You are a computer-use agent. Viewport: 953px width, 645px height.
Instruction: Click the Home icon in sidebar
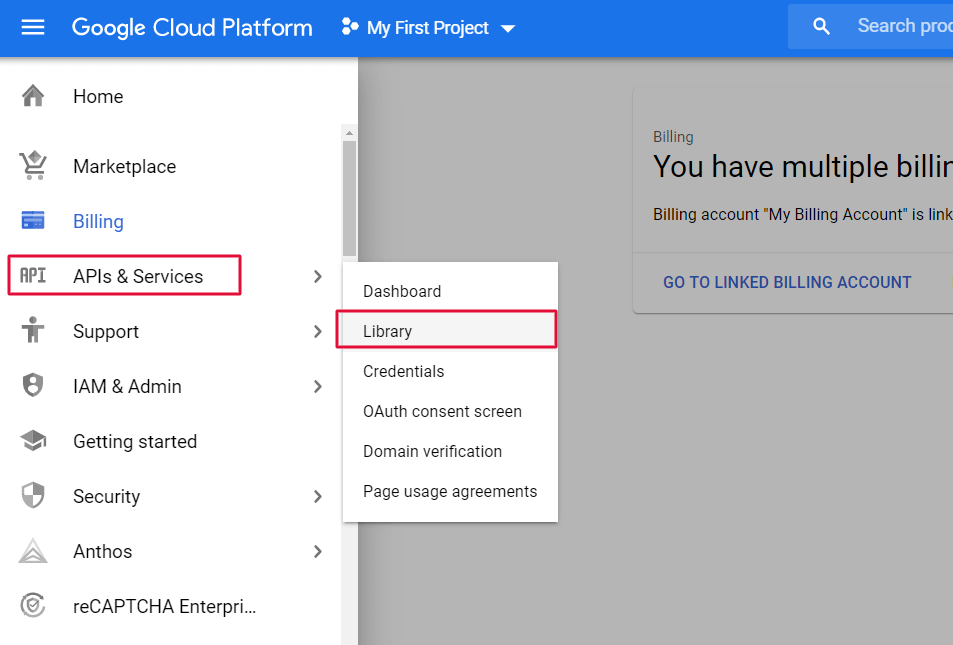coord(33,96)
